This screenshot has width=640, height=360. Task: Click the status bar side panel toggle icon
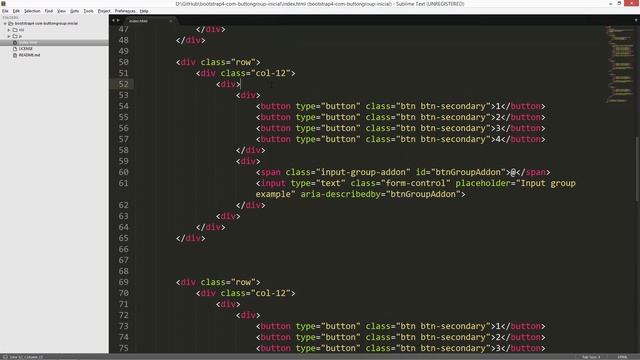(5, 357)
